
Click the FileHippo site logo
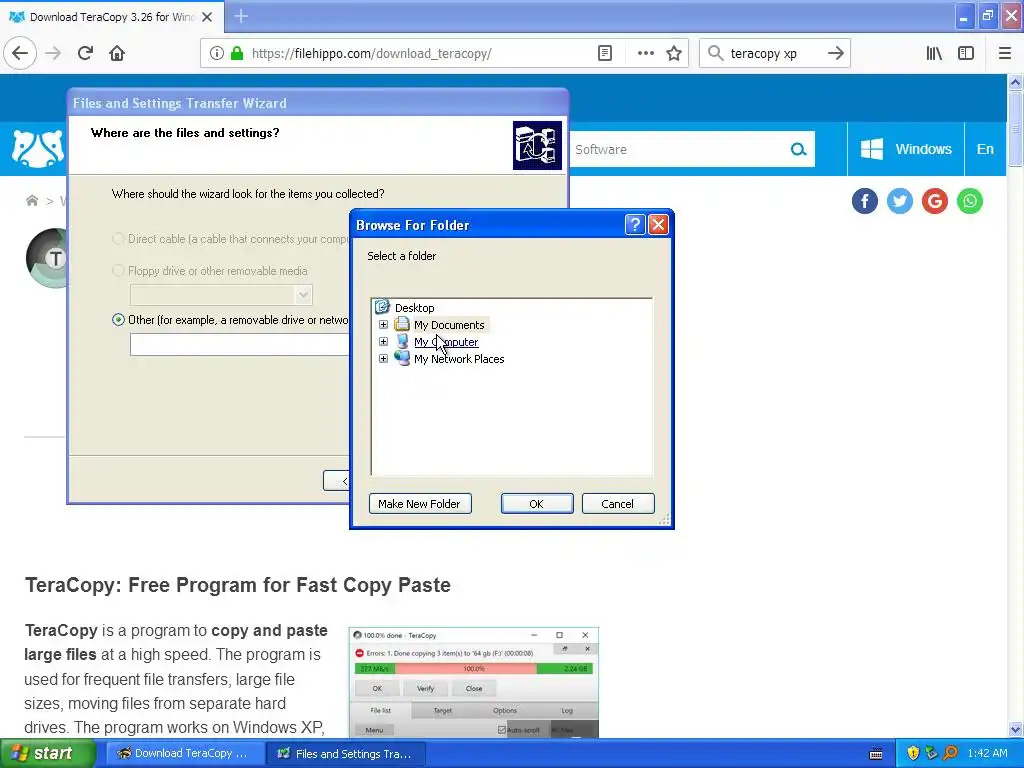coord(38,149)
